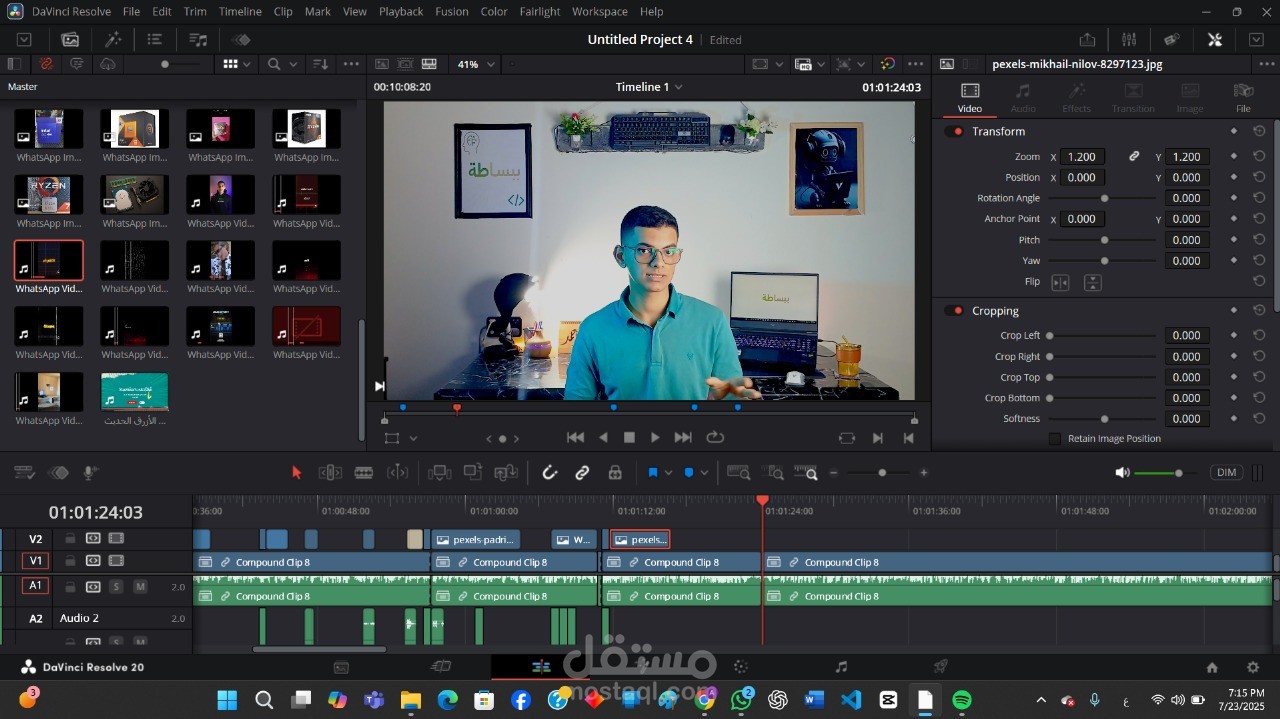
Task: Toggle linked selection chain icon
Action: click(582, 473)
